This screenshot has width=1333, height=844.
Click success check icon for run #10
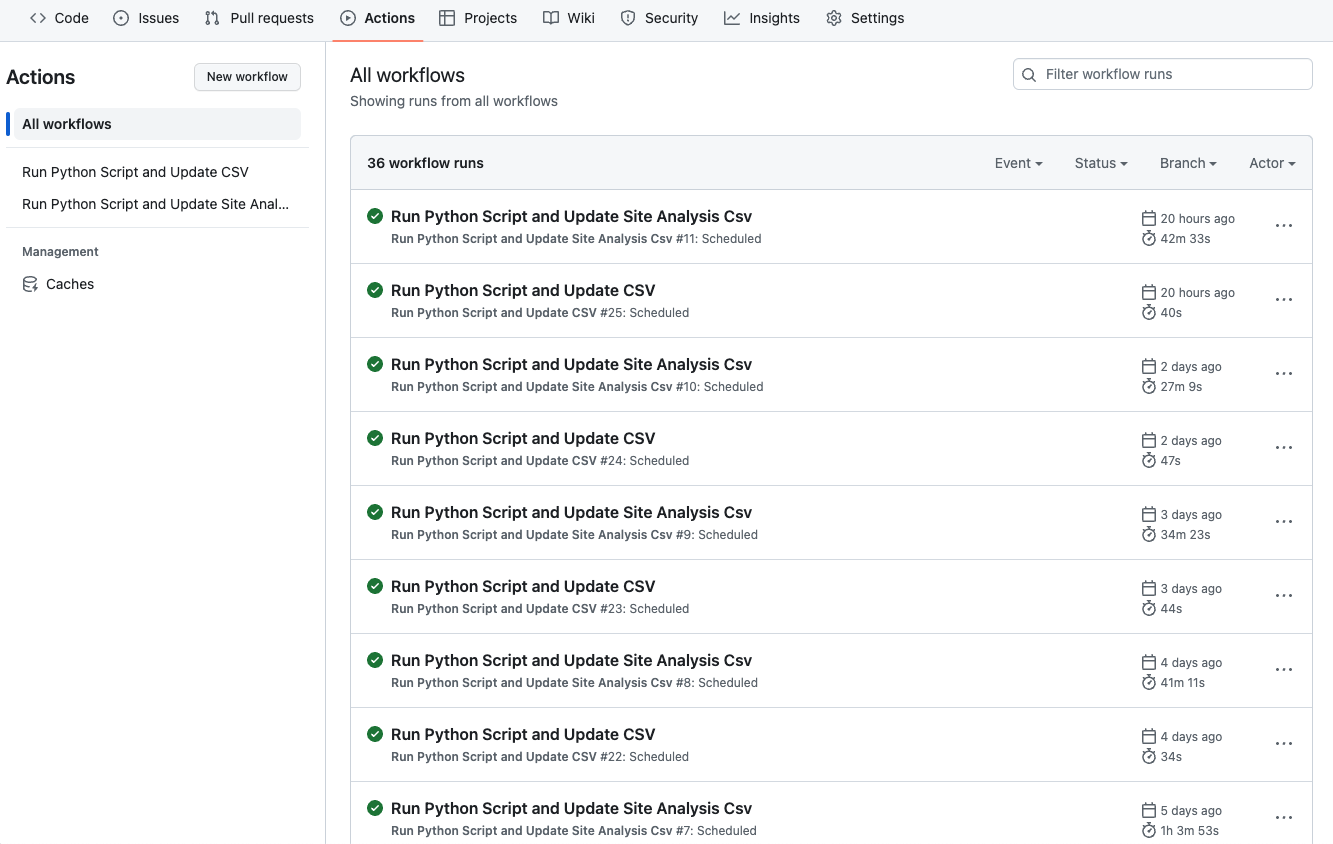click(375, 364)
